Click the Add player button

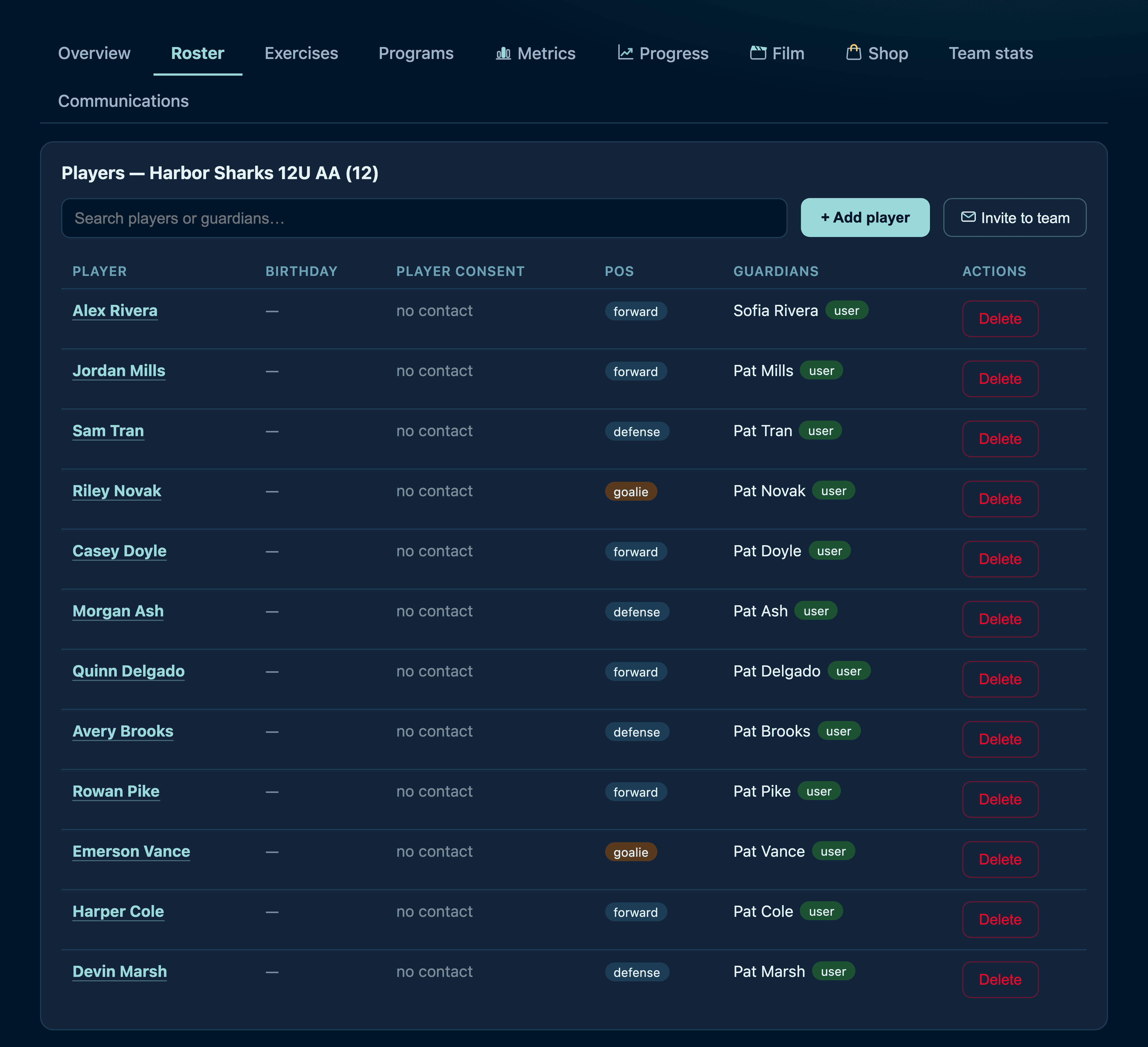(x=865, y=218)
